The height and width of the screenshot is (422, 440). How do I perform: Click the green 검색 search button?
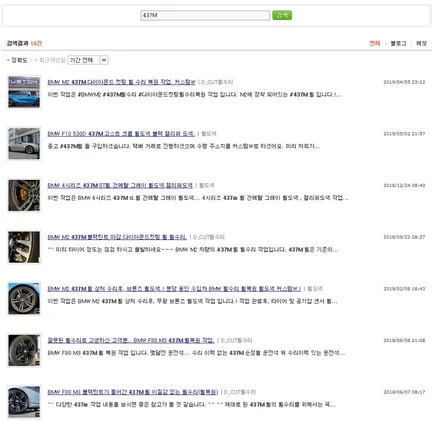(282, 15)
